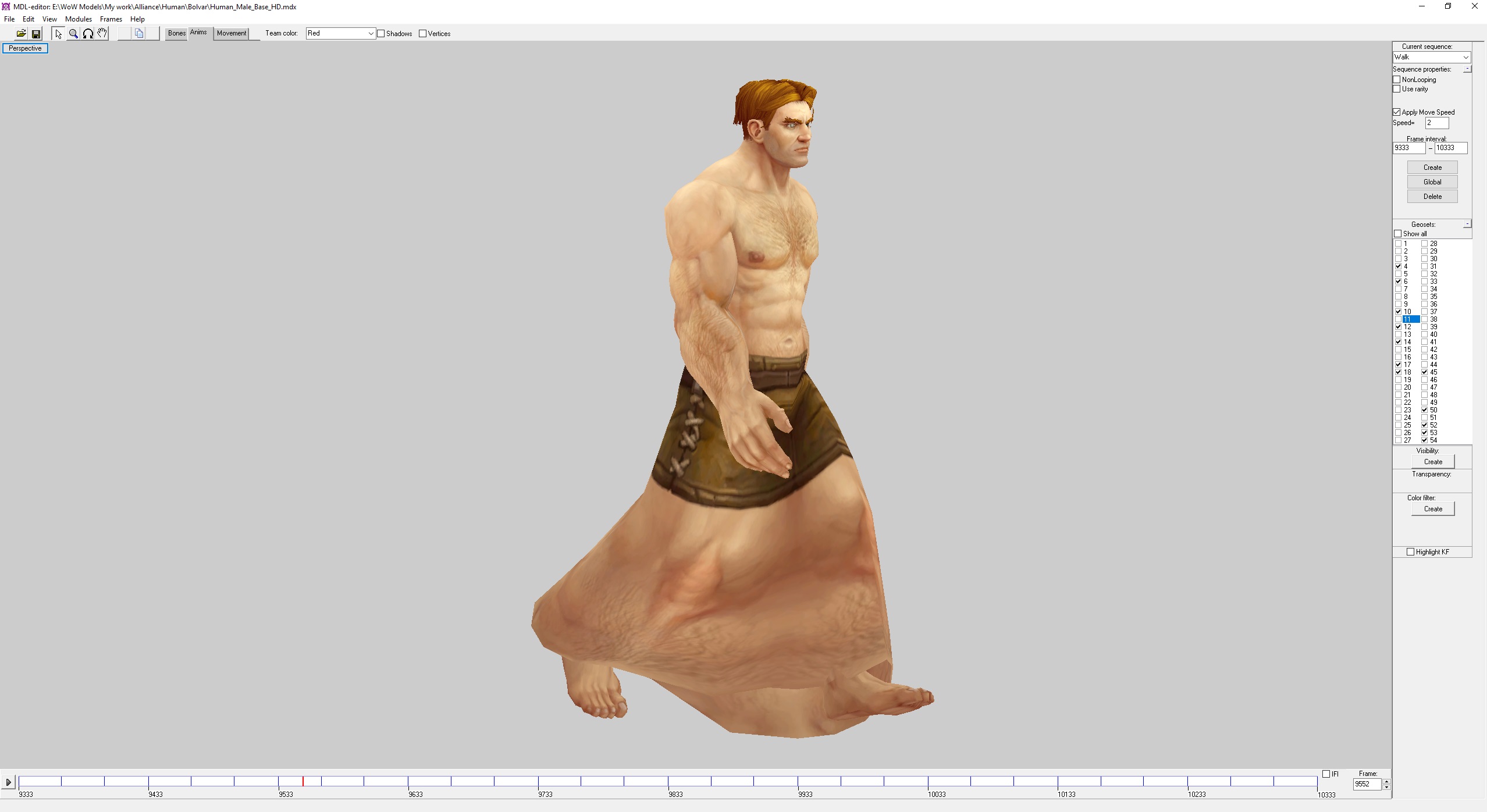The width and height of the screenshot is (1487, 812).
Task: Uncheck Apply Move Speed
Action: pos(1397,112)
